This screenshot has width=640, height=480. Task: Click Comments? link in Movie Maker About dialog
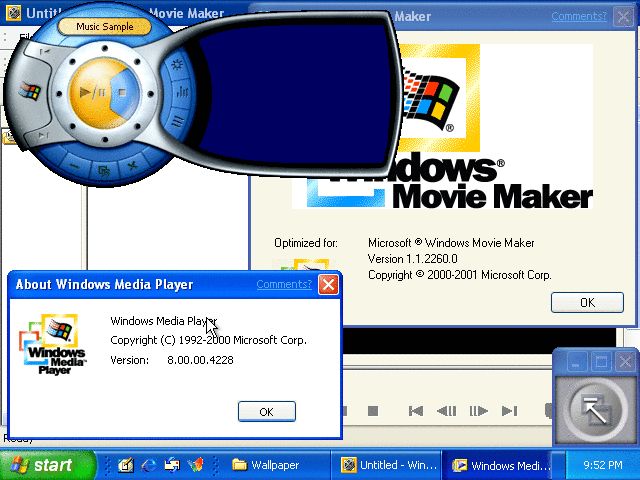(x=579, y=16)
